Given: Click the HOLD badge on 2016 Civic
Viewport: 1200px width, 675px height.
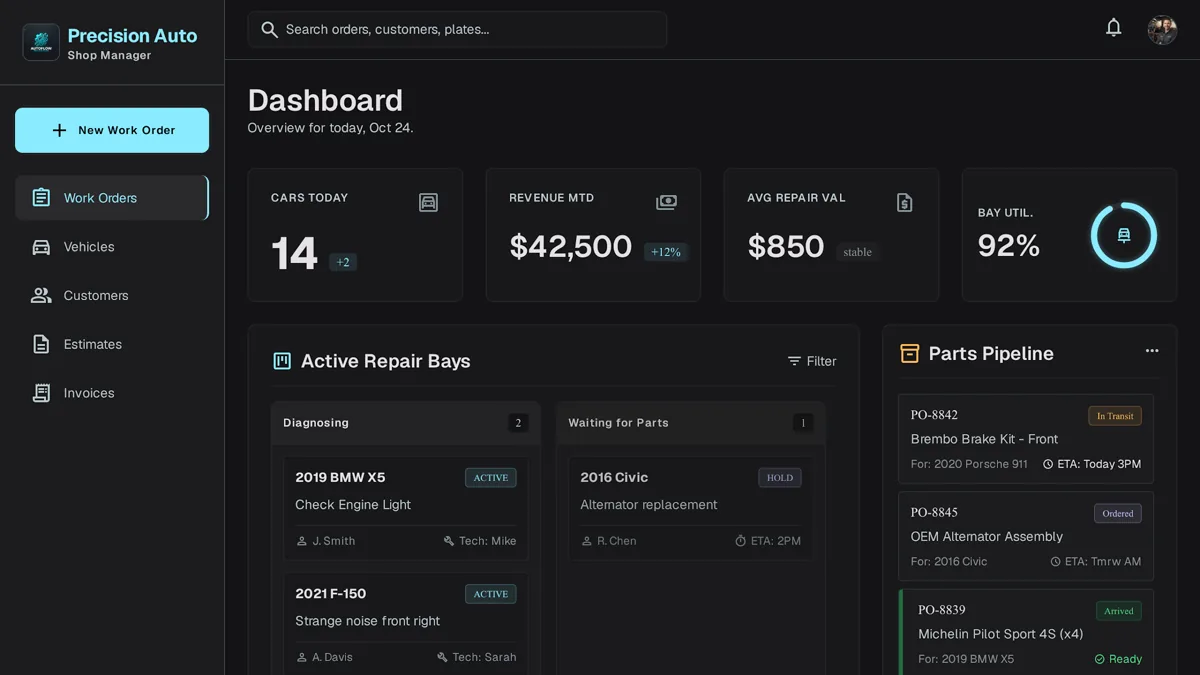Looking at the screenshot, I should pyautogui.click(x=780, y=478).
